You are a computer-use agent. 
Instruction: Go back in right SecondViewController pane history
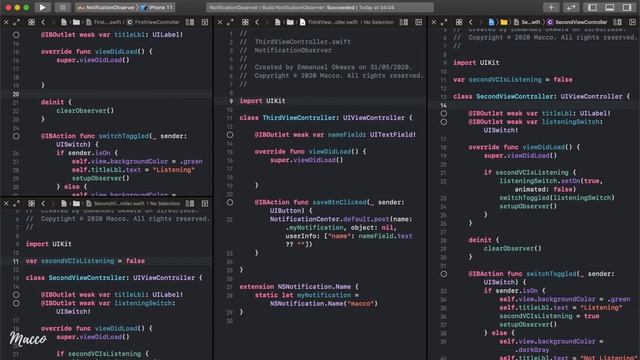coord(471,22)
